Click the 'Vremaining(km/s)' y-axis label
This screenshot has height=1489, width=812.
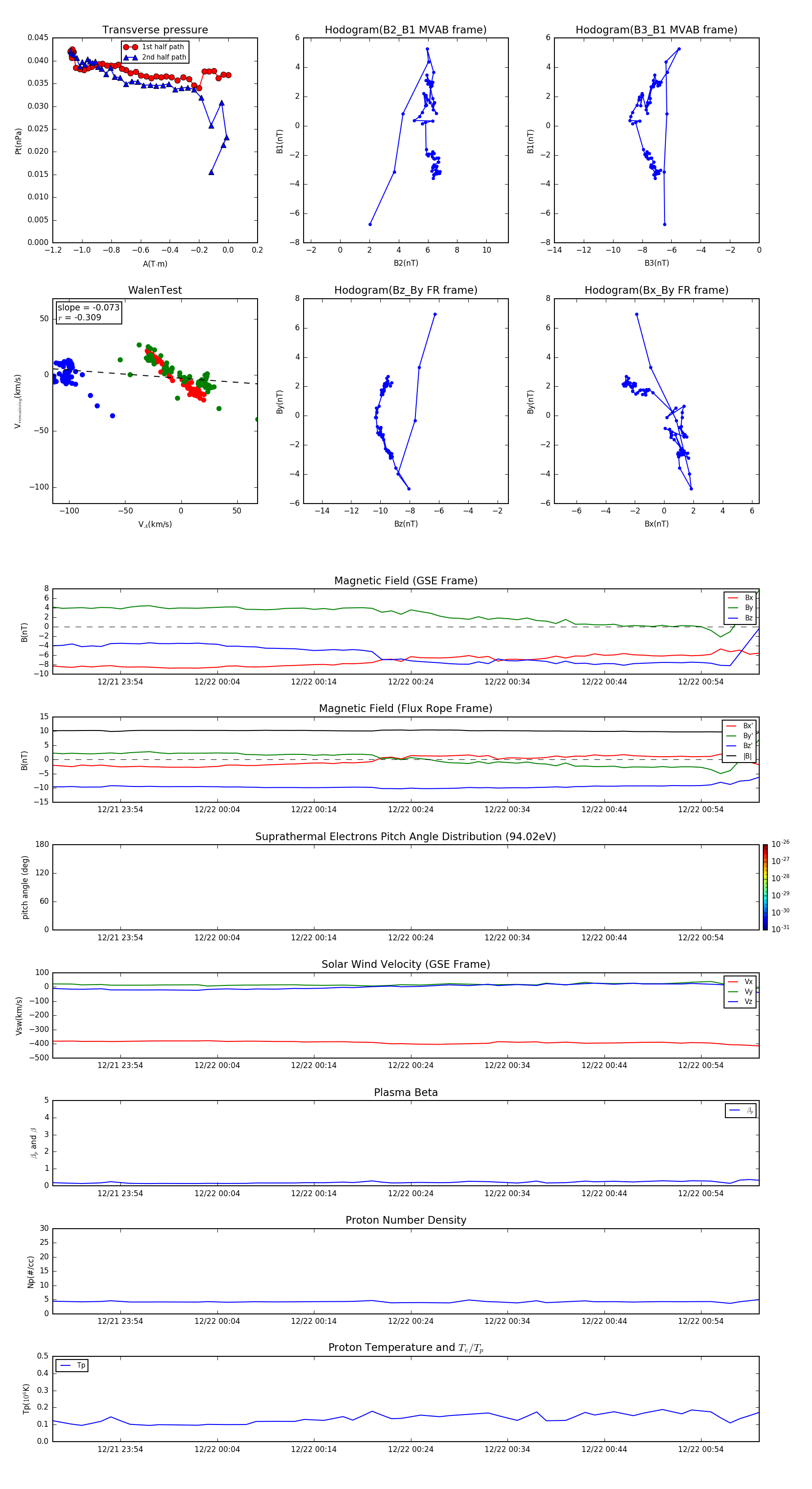pos(18,401)
